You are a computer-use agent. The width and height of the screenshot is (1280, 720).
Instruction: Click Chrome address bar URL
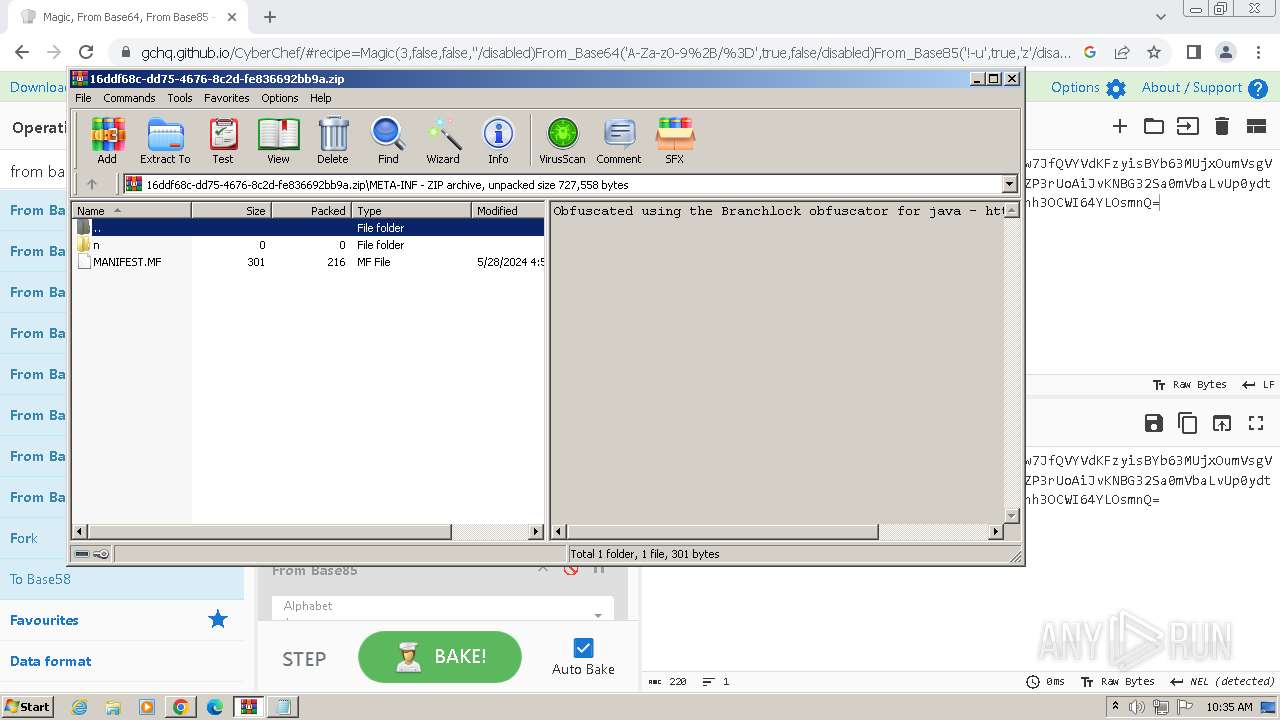tap(605, 52)
